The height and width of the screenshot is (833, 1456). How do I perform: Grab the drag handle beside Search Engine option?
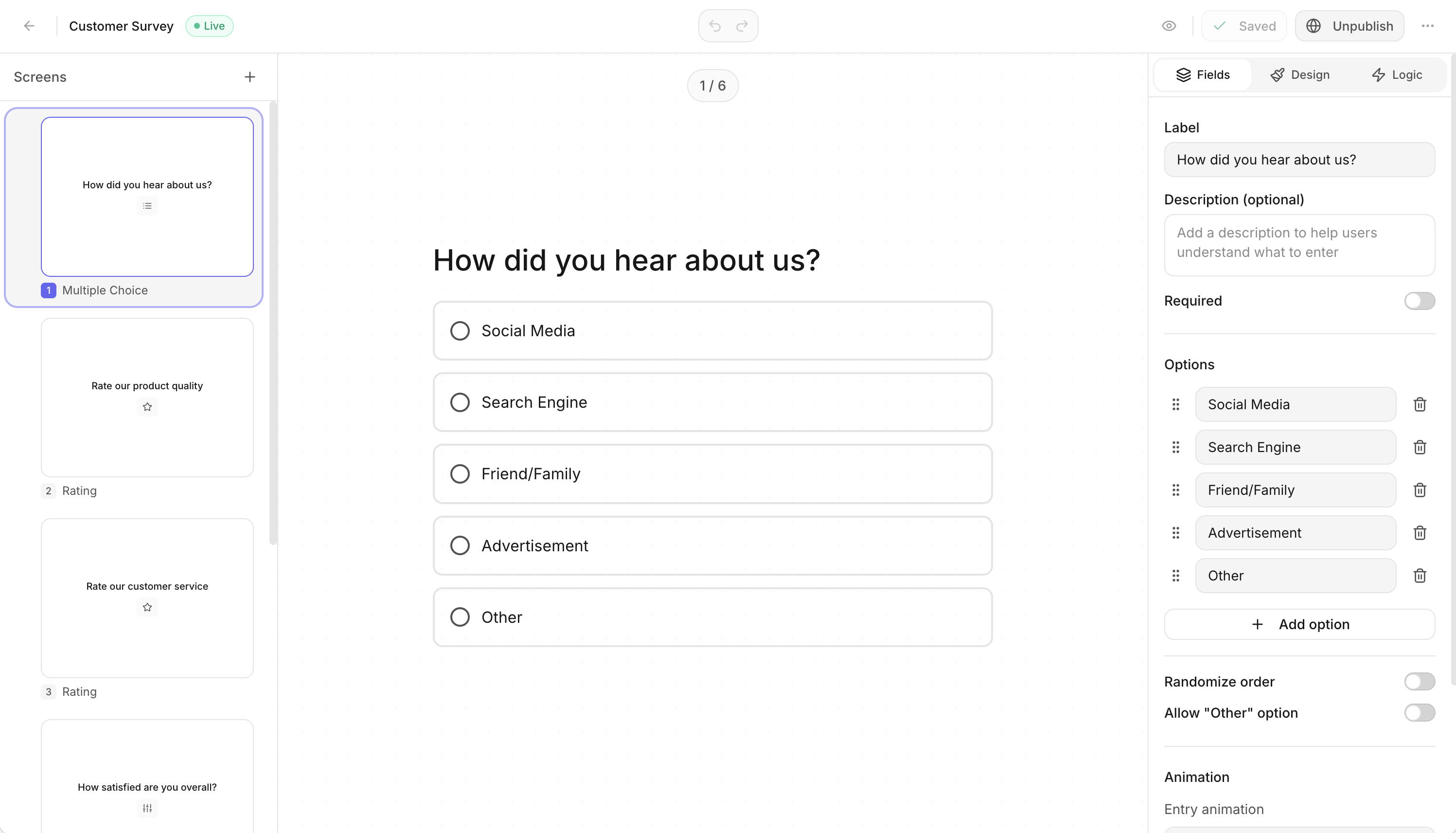1175,447
